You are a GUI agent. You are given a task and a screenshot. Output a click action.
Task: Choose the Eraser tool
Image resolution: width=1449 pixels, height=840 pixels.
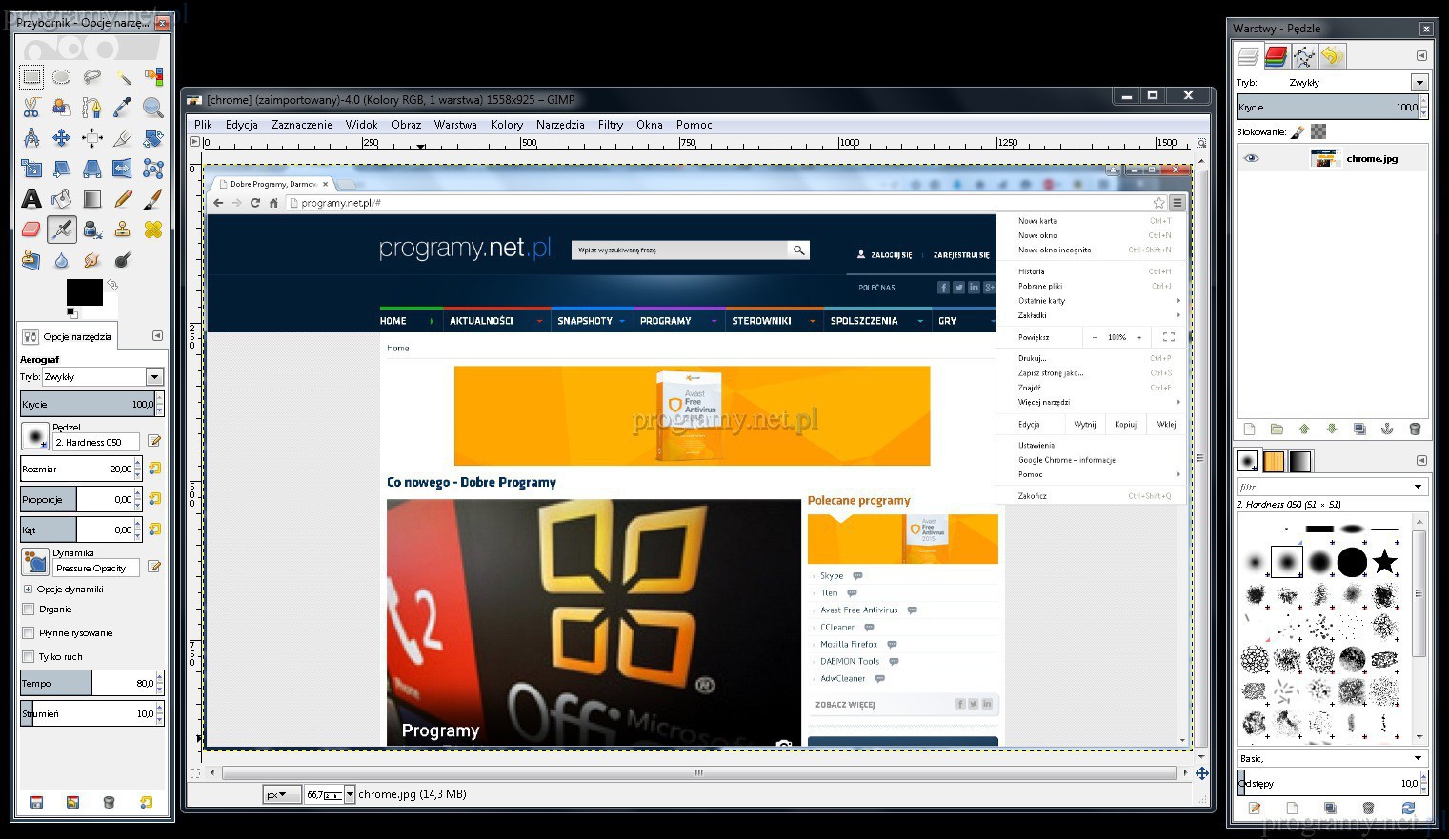point(31,230)
